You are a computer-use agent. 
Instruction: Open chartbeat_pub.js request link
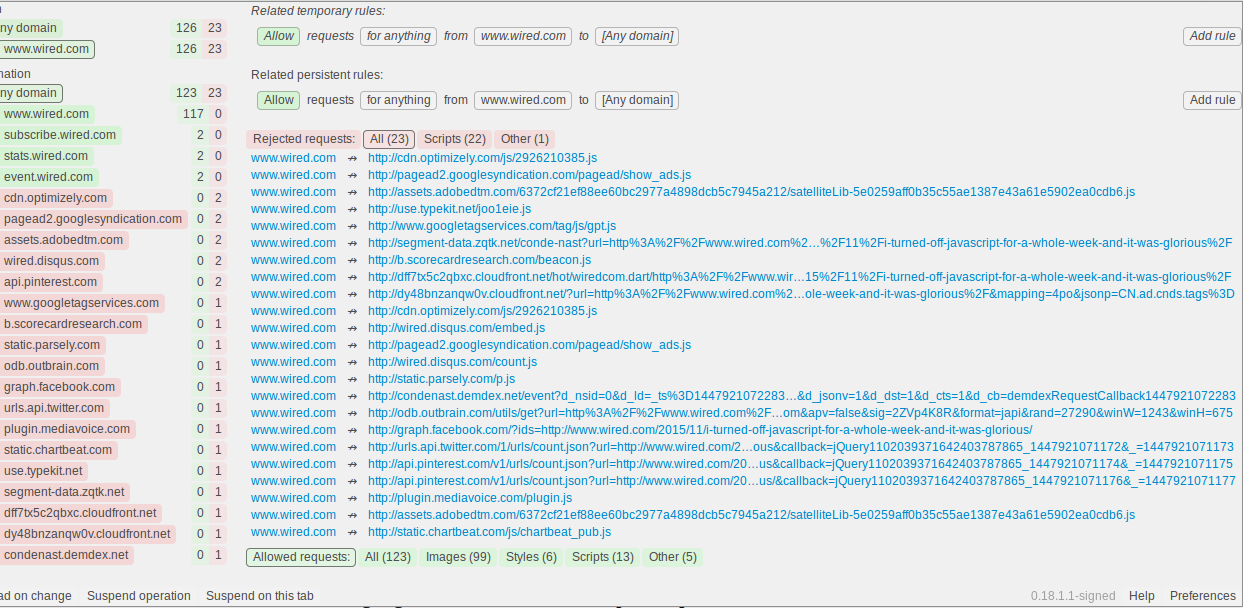pyautogui.click(x=489, y=532)
